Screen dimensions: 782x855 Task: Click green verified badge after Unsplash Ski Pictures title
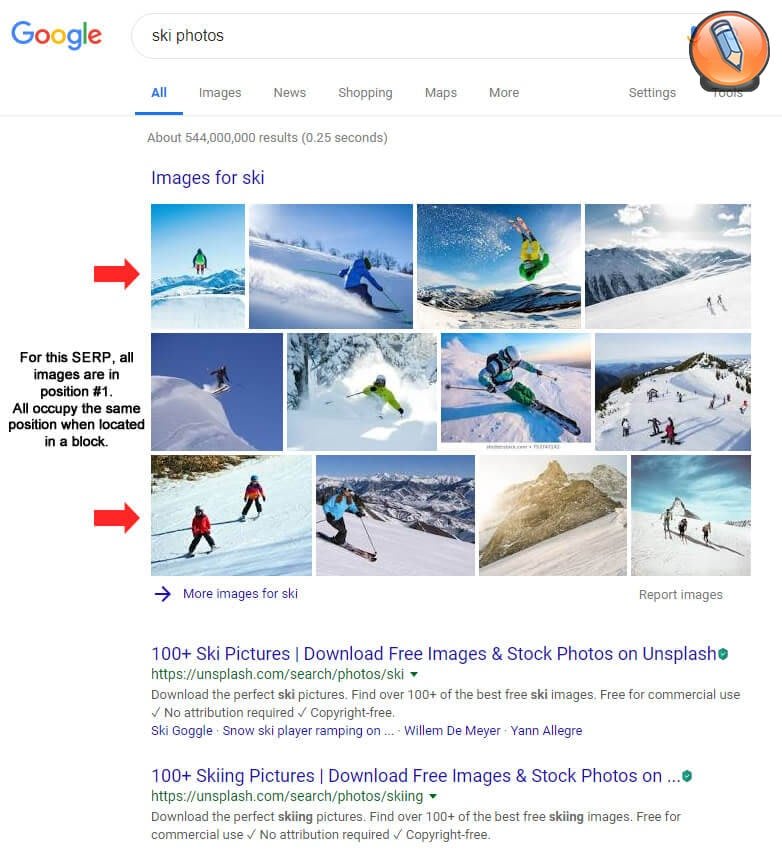tap(723, 654)
